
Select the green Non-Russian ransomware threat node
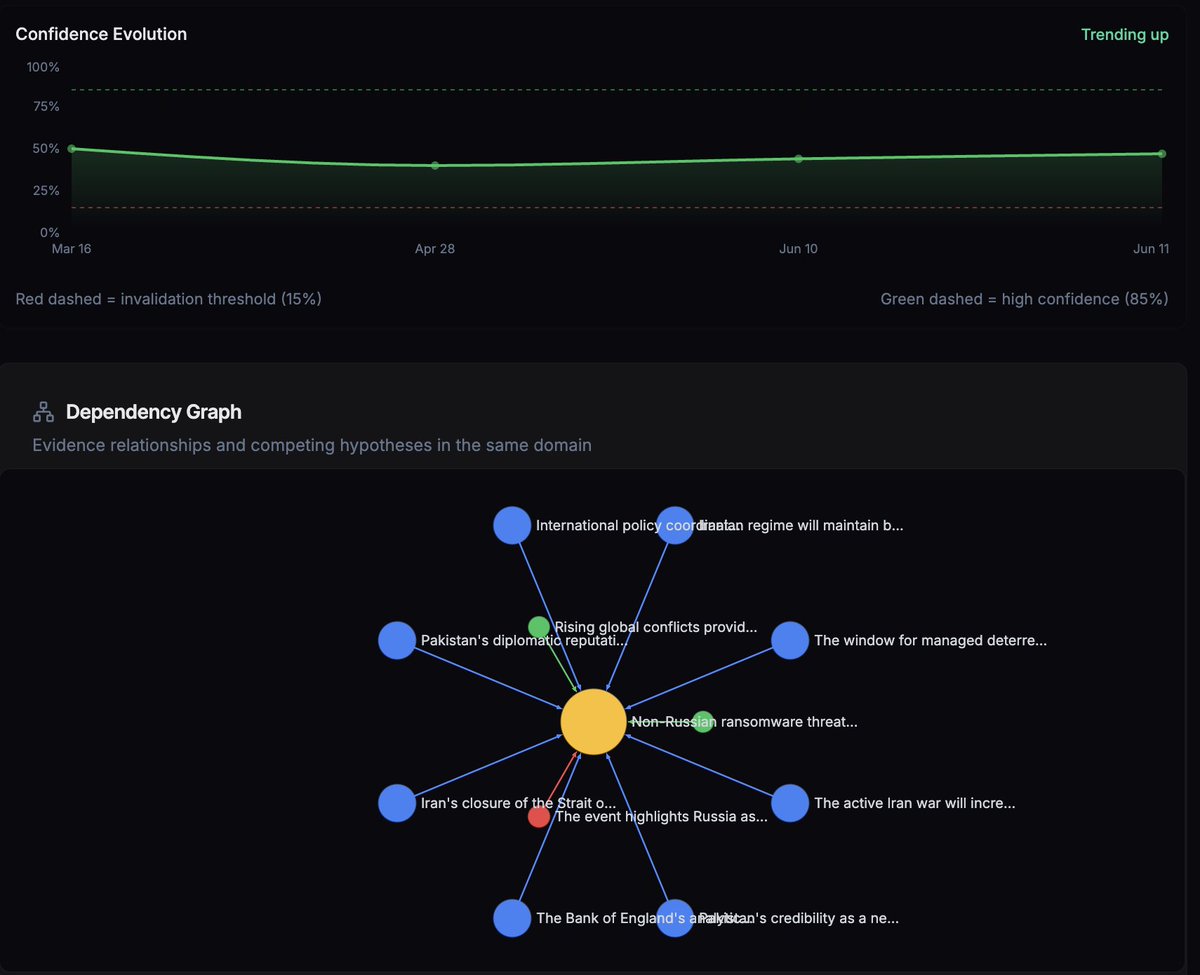(x=703, y=721)
